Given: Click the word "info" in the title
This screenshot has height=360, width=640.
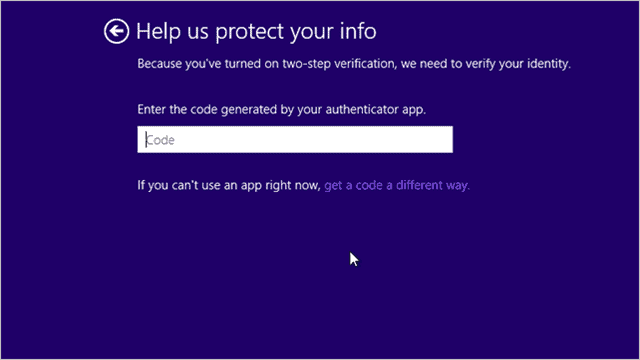Looking at the screenshot, I should tap(358, 31).
